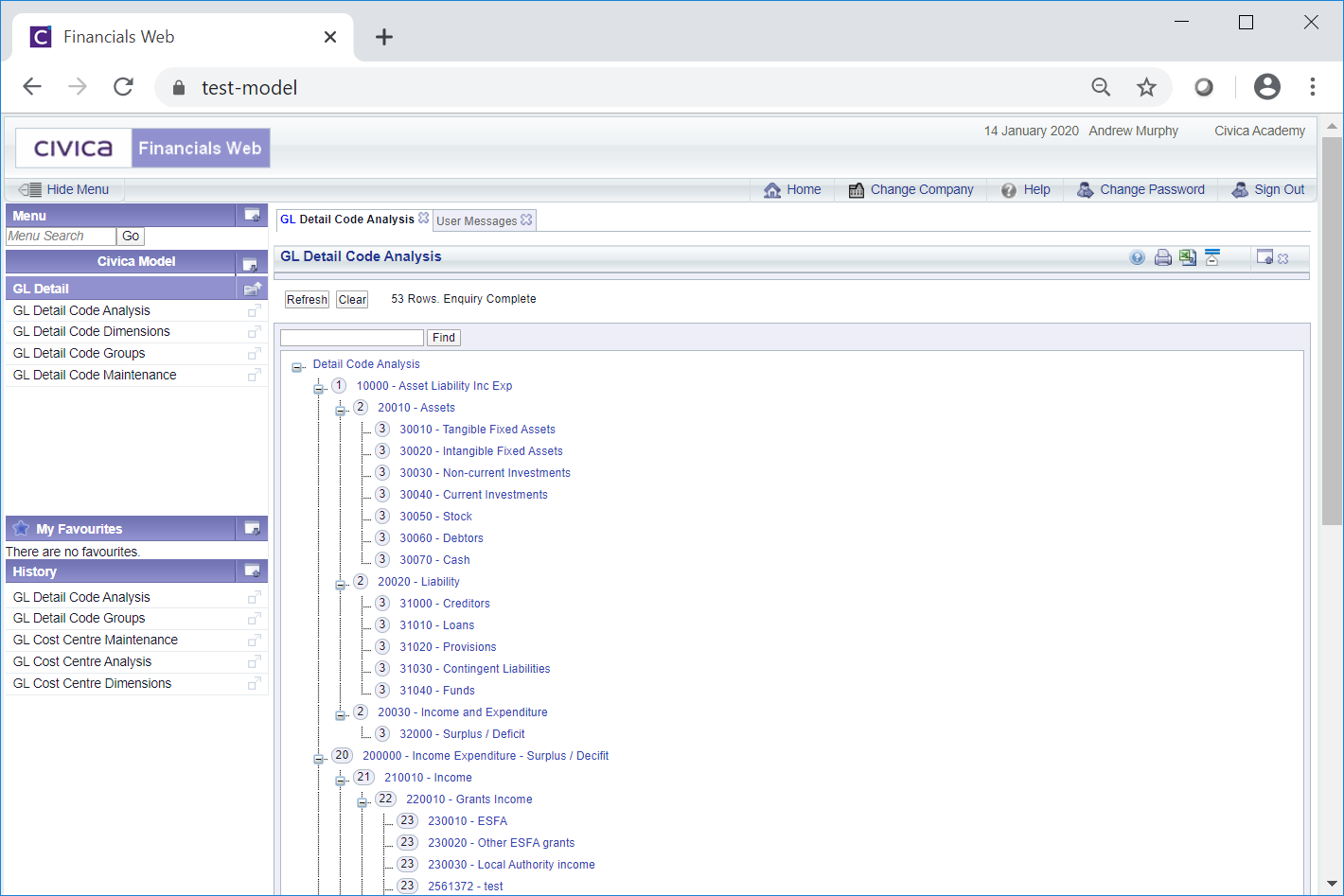The width and height of the screenshot is (1344, 896).
Task: Sign Out of Financials Web
Action: pos(1267,189)
